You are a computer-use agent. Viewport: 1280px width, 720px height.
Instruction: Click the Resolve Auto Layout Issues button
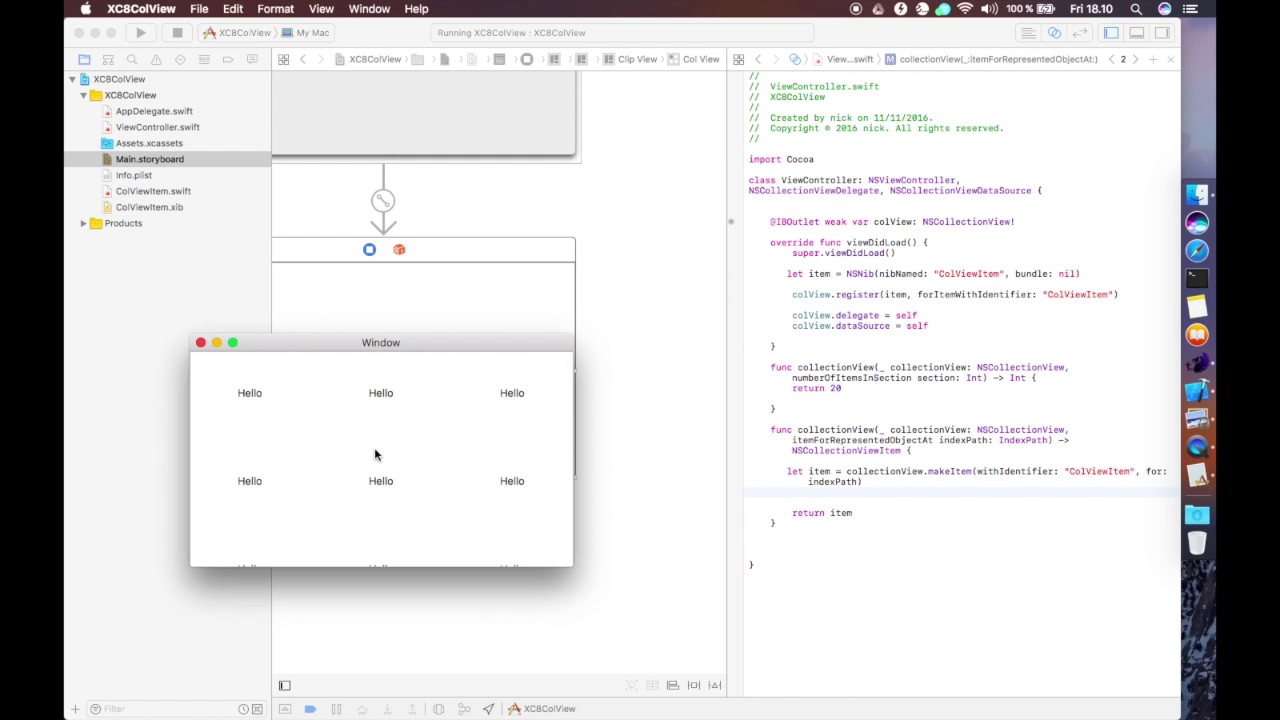pyautogui.click(x=715, y=685)
